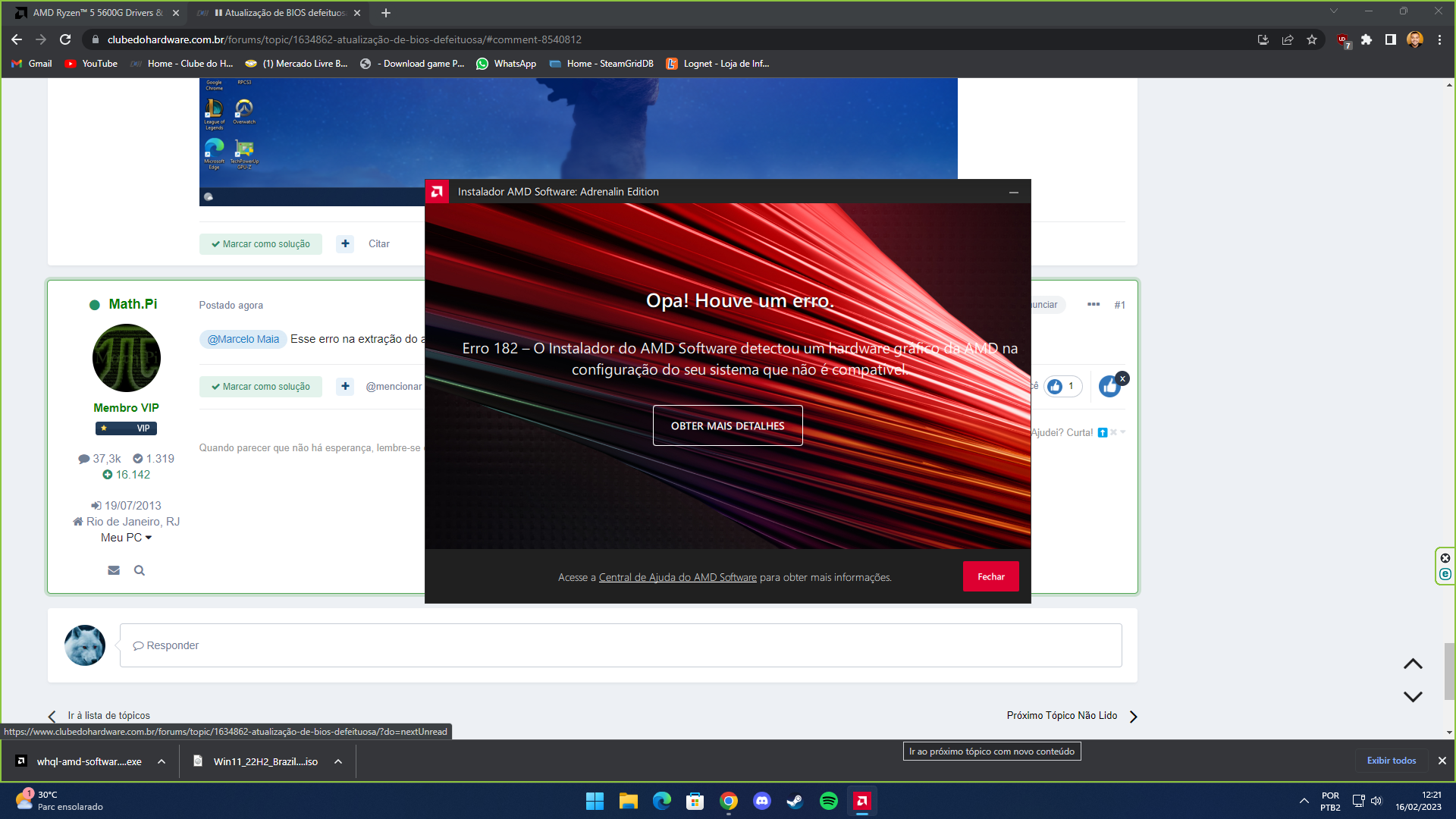Go to Próximo Tópico Não Lido

click(1072, 716)
